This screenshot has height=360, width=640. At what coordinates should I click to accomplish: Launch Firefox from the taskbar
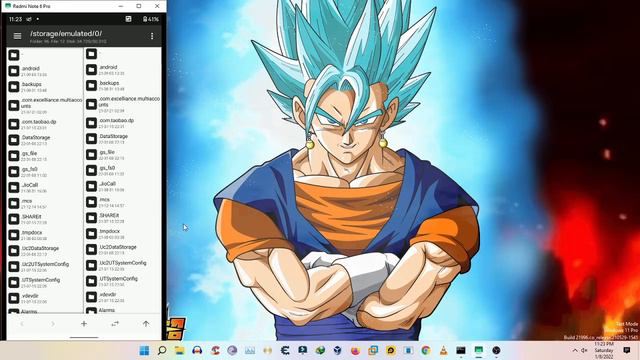point(356,351)
